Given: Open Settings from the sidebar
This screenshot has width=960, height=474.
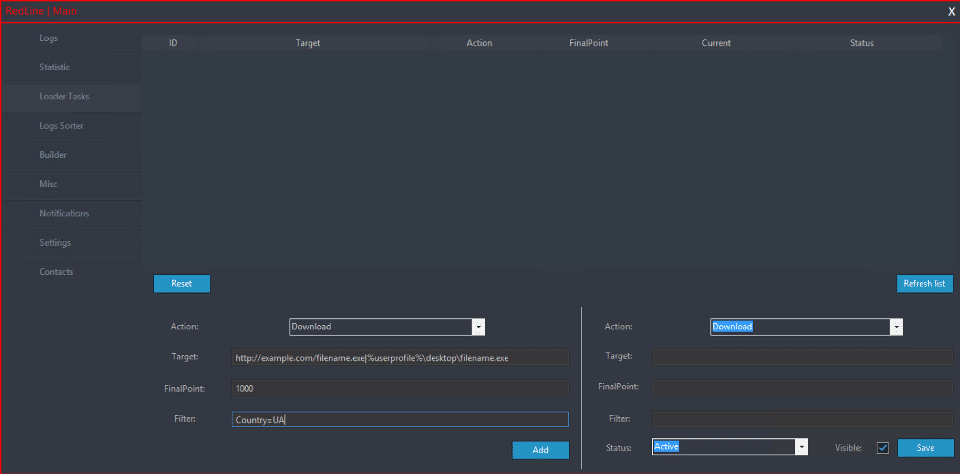Looking at the screenshot, I should (70, 243).
